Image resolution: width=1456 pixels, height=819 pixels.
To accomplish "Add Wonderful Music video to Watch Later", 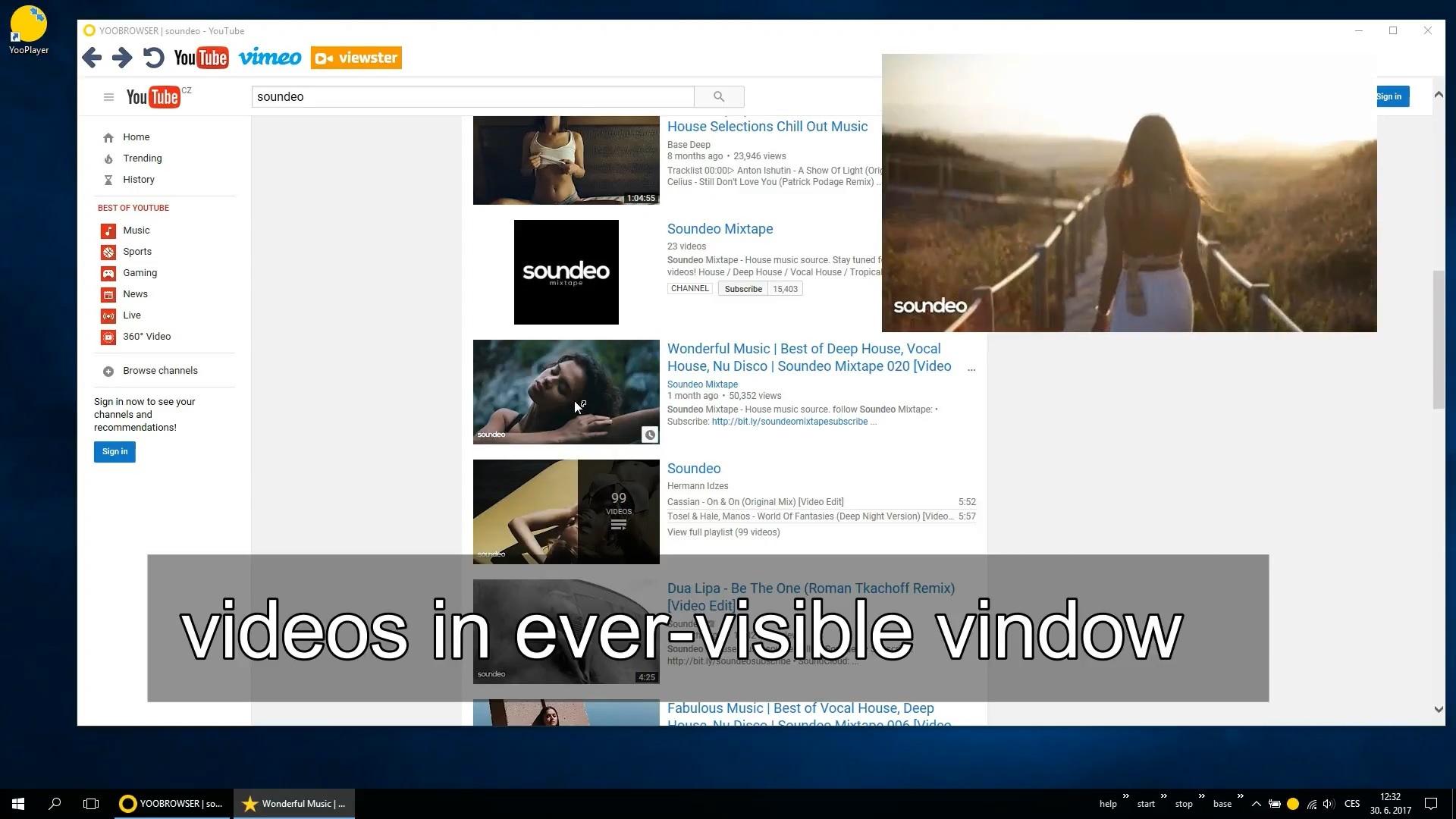I will [x=650, y=435].
